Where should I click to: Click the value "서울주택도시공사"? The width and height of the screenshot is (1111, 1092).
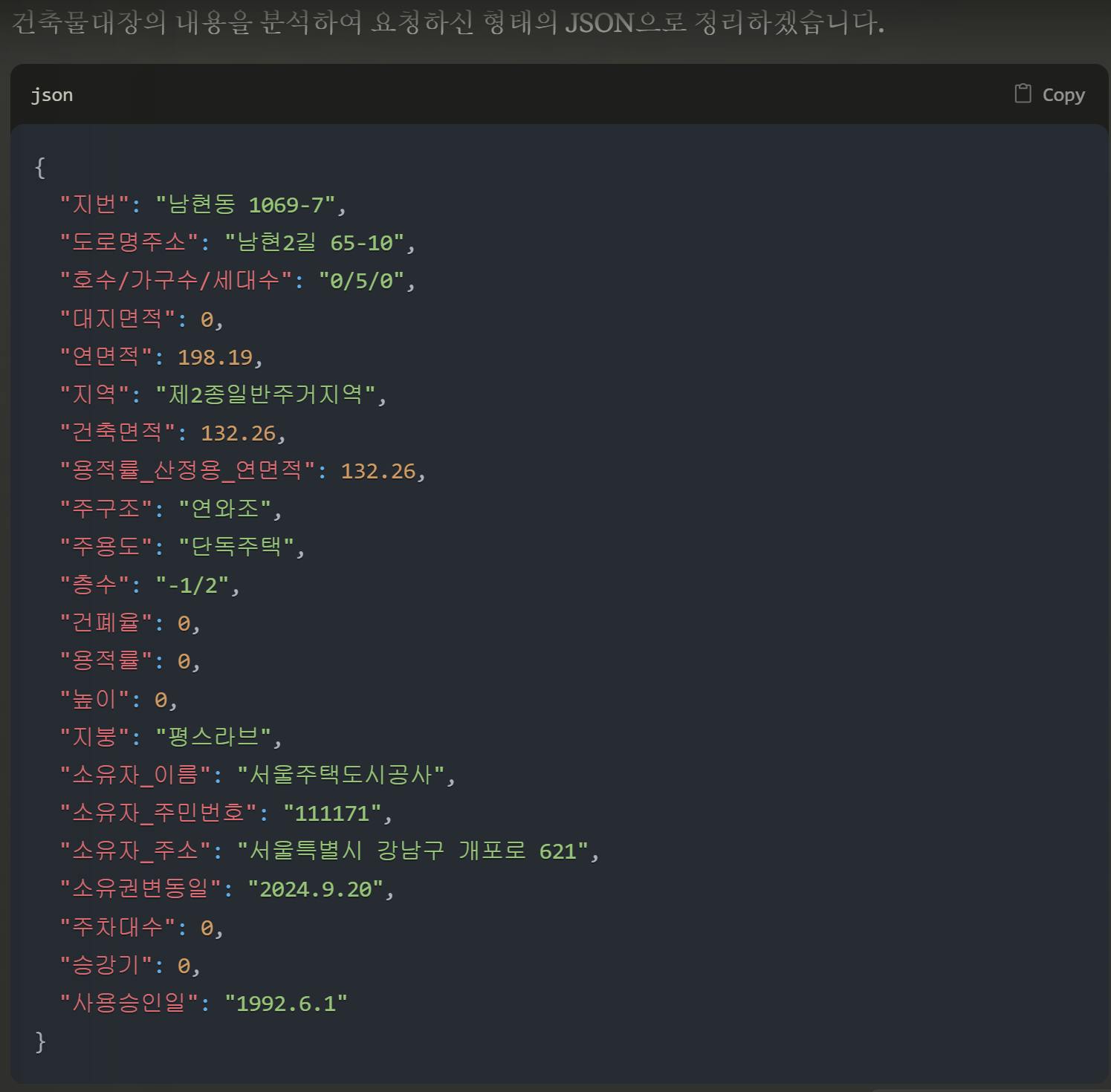tap(341, 775)
